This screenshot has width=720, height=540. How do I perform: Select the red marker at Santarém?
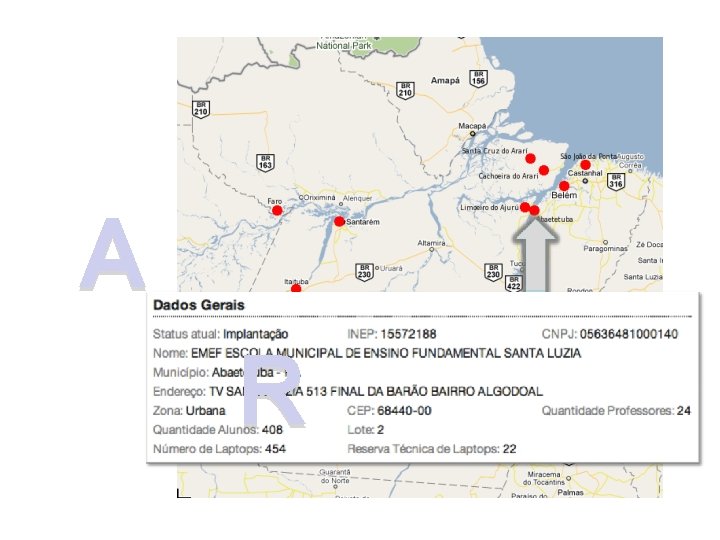[339, 221]
